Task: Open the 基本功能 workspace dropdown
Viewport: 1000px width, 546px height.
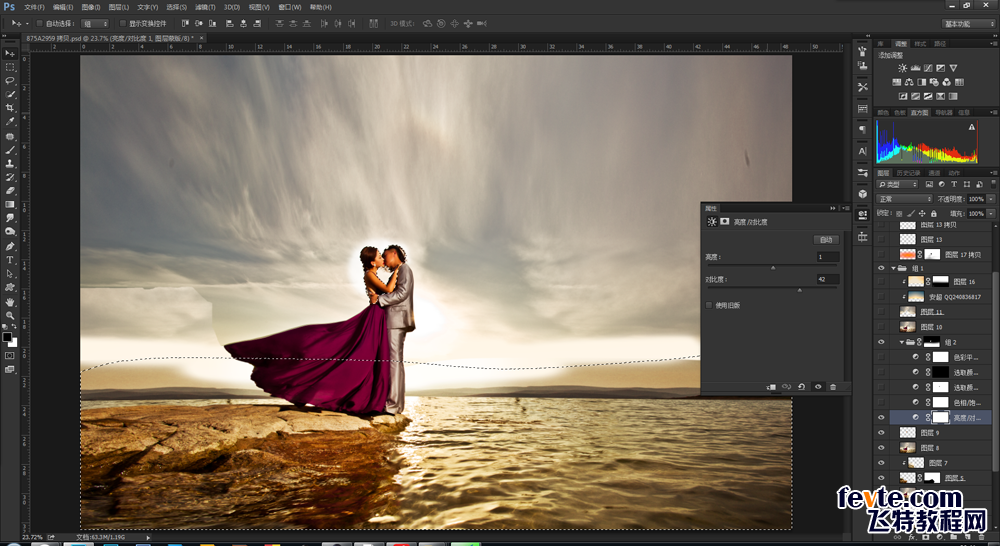Action: [x=968, y=24]
